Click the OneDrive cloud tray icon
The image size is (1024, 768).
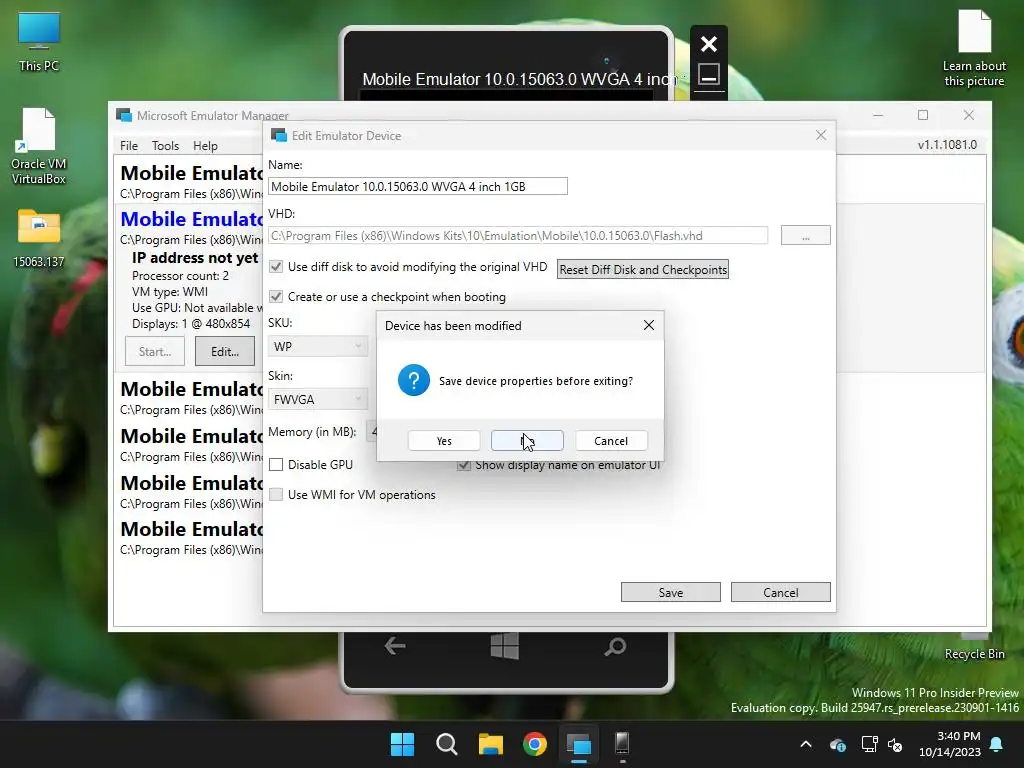(x=838, y=744)
